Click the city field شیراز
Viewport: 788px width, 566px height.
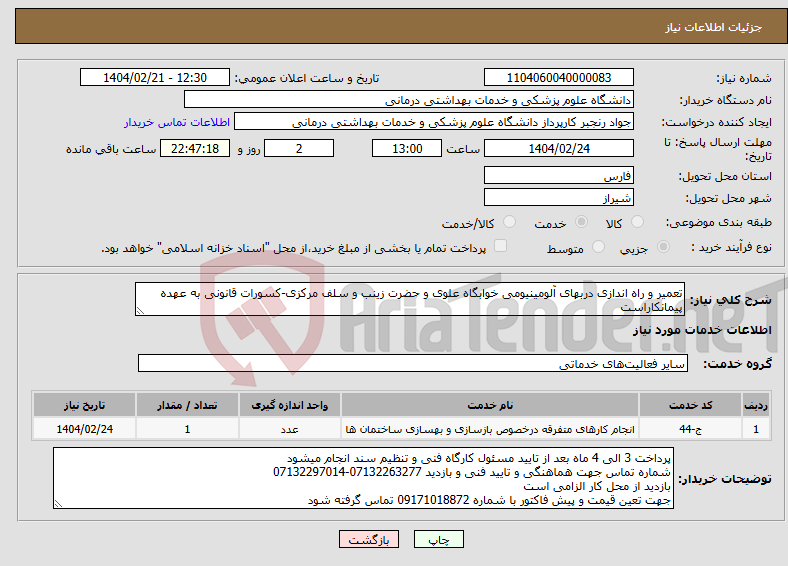point(558,198)
